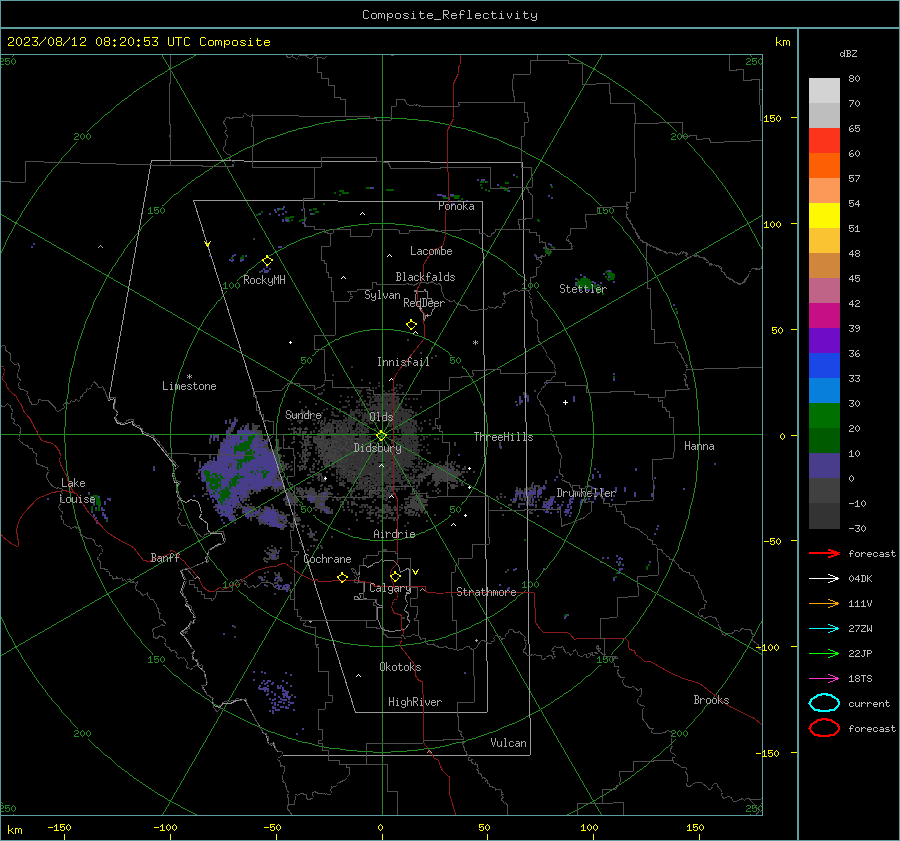The width and height of the screenshot is (900, 841).
Task: Click the magenta 18TS arrow icon
Action: tap(824, 679)
